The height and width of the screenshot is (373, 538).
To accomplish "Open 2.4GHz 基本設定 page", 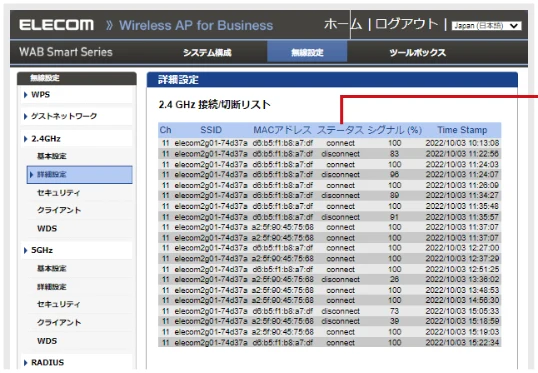I will tap(51, 156).
